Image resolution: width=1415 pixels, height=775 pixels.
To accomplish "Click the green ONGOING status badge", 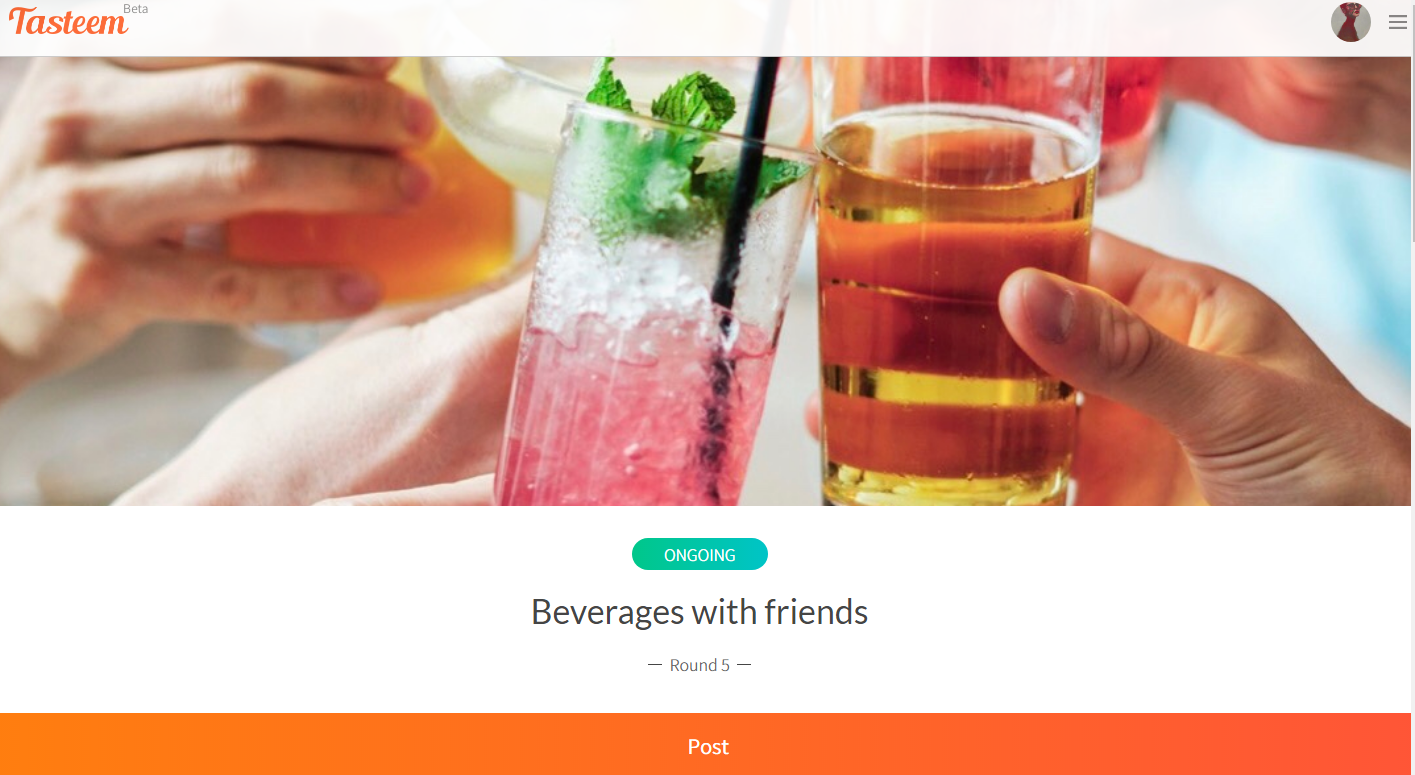I will [700, 554].
